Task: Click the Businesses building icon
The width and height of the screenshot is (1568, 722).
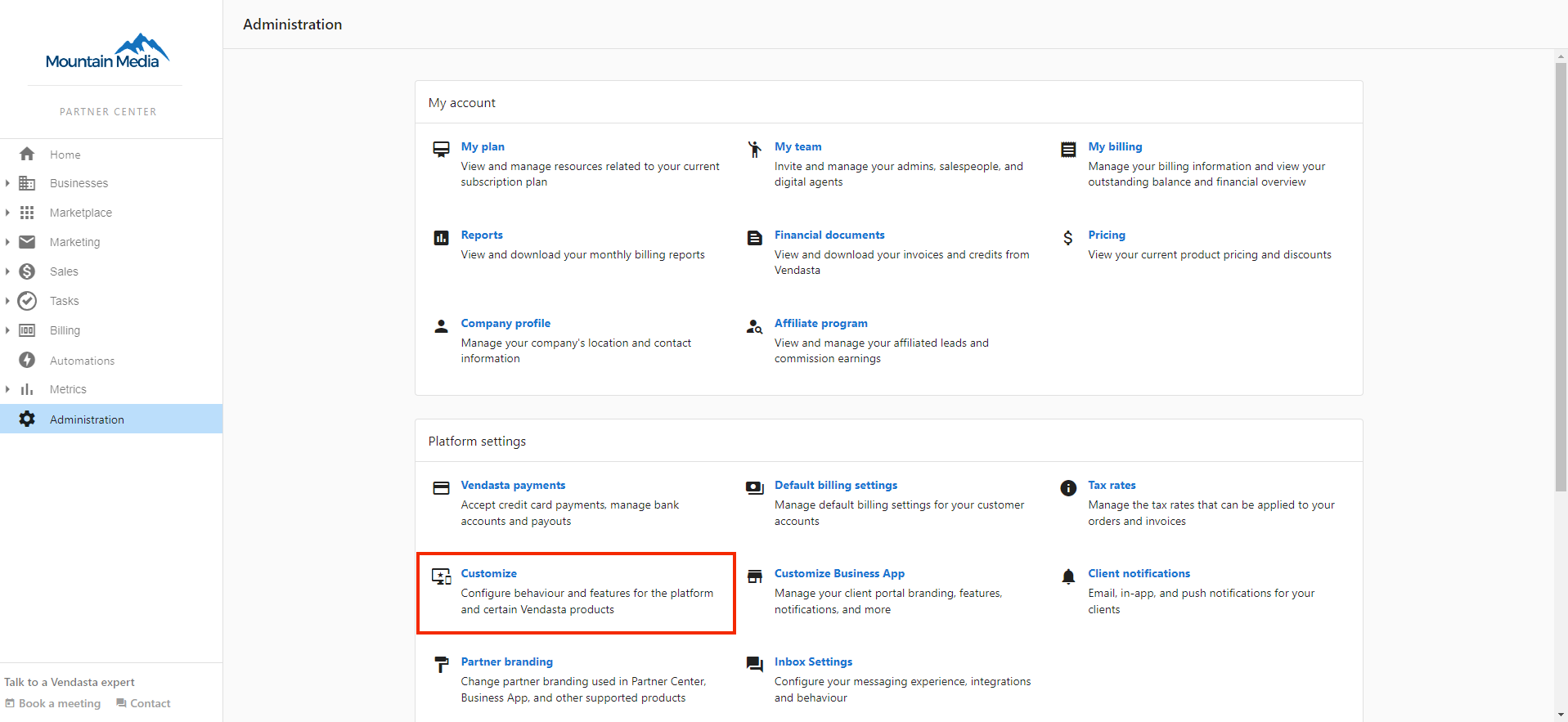Action: pyautogui.click(x=27, y=183)
